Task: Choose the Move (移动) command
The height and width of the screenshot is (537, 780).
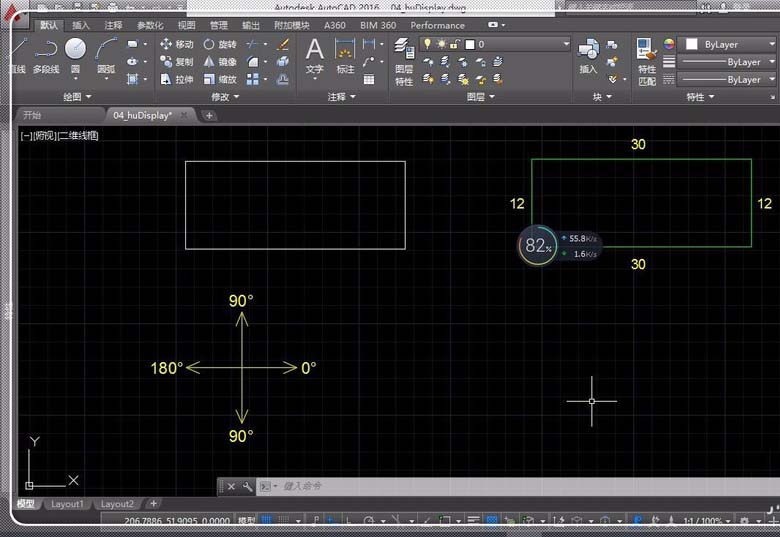Action: tap(176, 45)
